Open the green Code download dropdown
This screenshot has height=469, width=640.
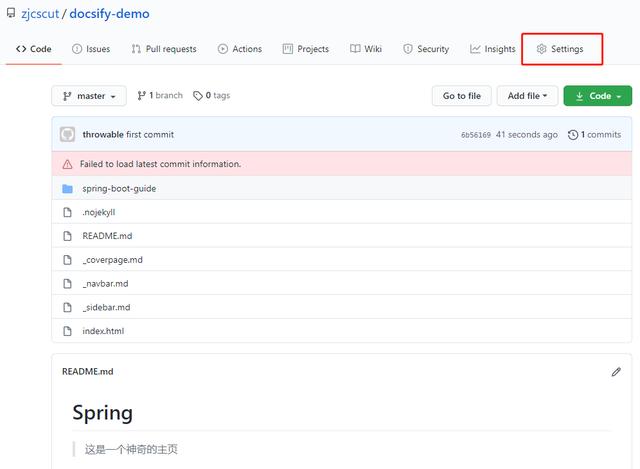pos(598,96)
